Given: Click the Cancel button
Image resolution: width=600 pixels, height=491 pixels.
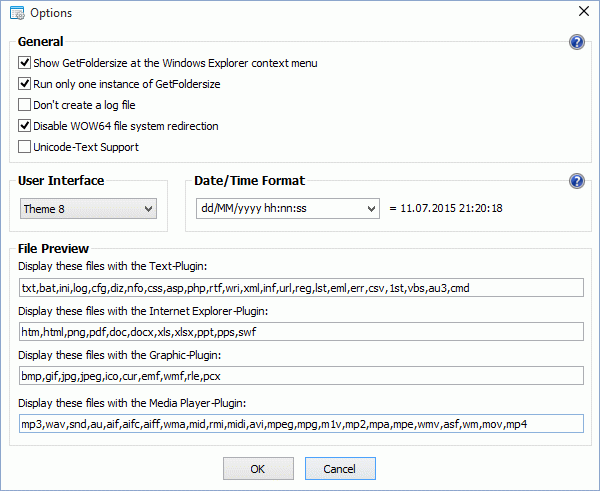Looking at the screenshot, I should point(340,468).
